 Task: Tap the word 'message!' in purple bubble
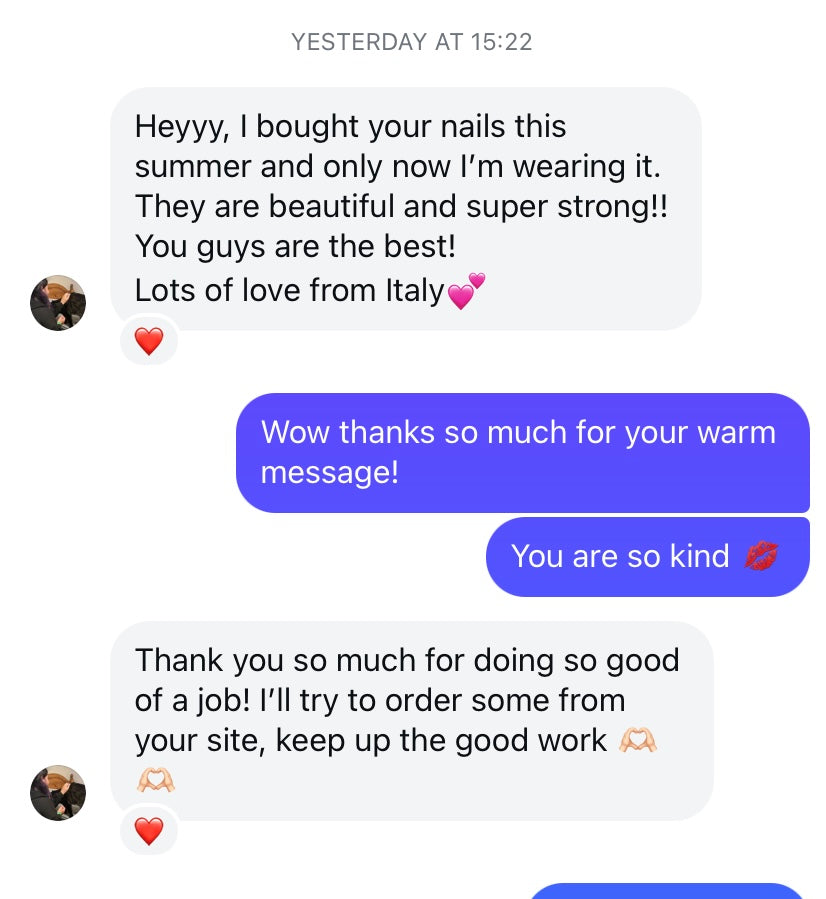(x=330, y=473)
